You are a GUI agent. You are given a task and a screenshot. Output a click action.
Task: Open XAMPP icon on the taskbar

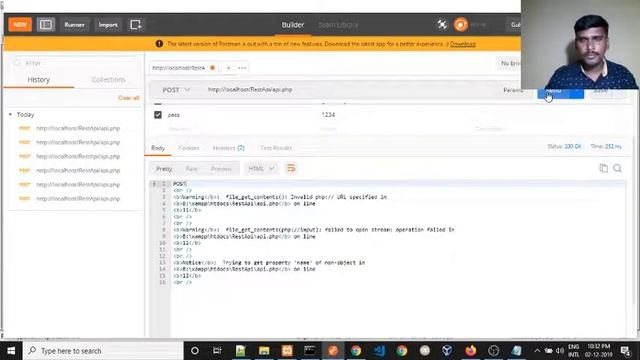[287, 351]
